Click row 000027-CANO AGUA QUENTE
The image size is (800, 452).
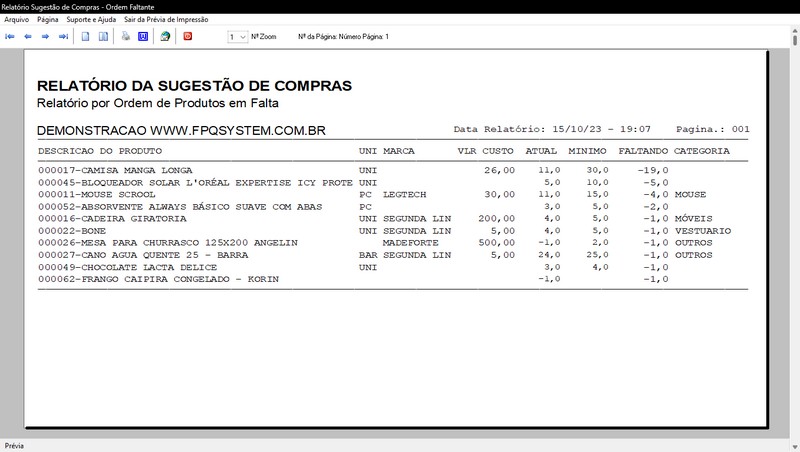[393, 255]
